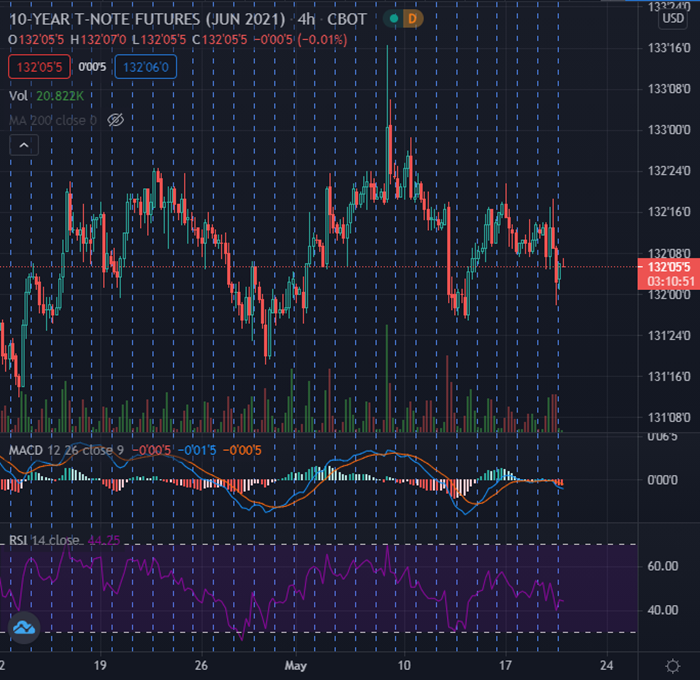This screenshot has height=680, width=700.
Task: Click the orange D delayed data badge
Action: tap(414, 18)
